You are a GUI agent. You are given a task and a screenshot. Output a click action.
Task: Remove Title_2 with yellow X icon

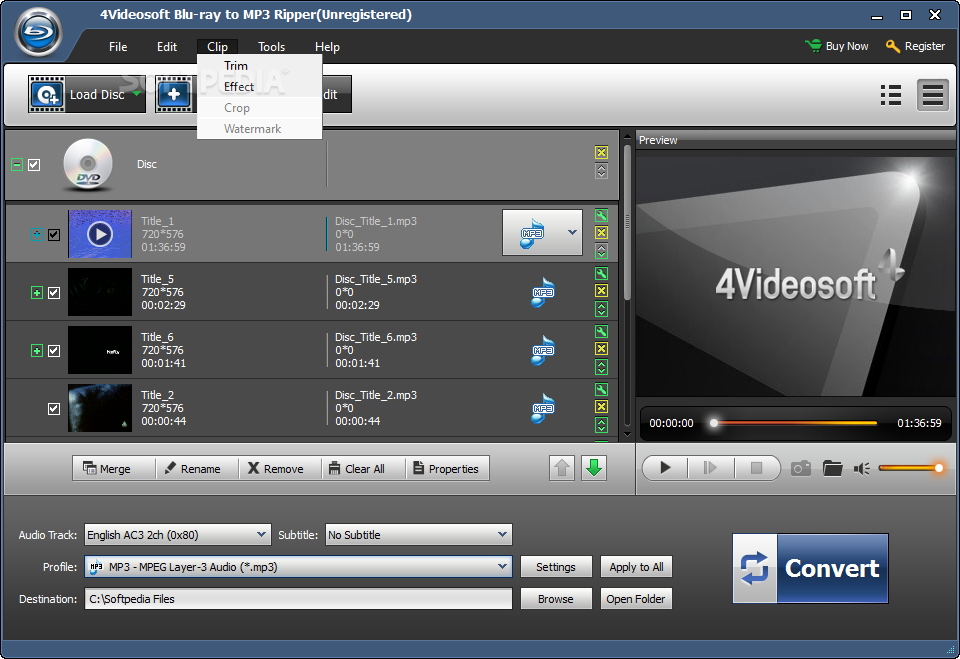pos(601,407)
